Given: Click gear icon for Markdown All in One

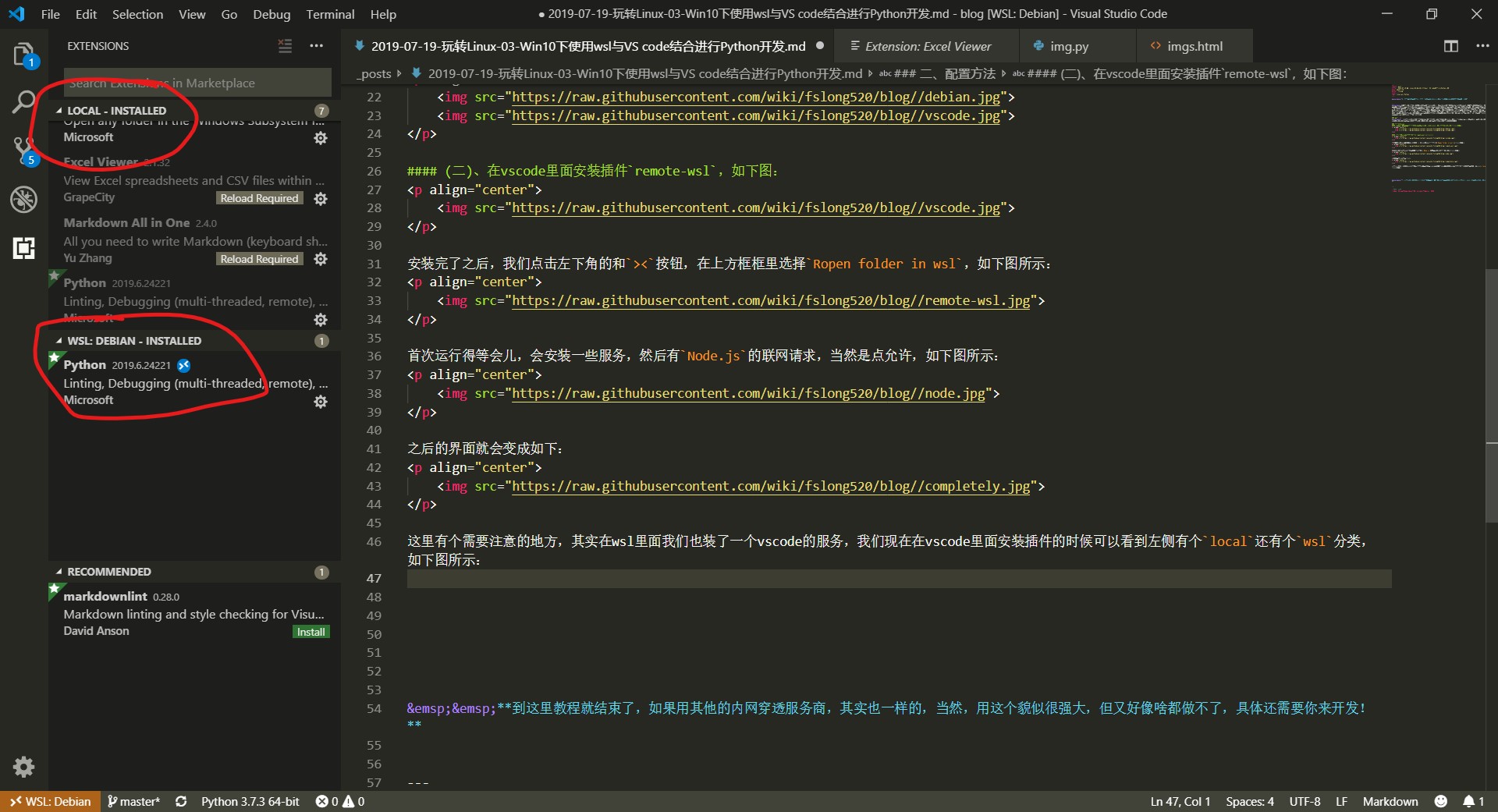Looking at the screenshot, I should [321, 259].
